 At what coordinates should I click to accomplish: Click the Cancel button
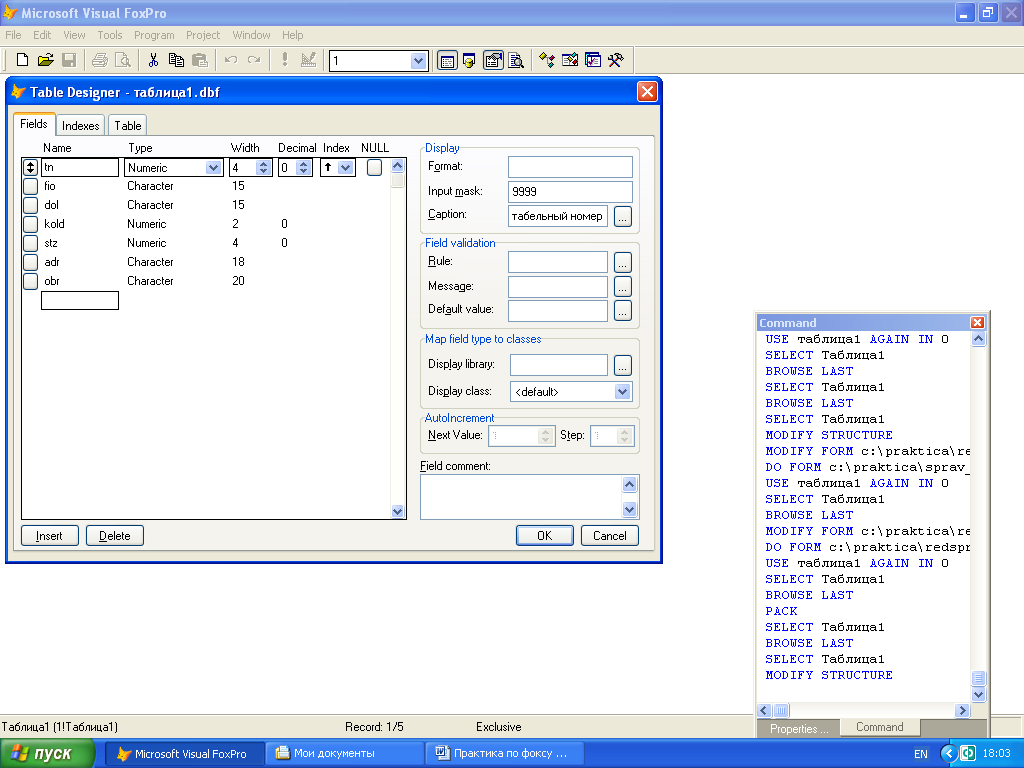[609, 536]
